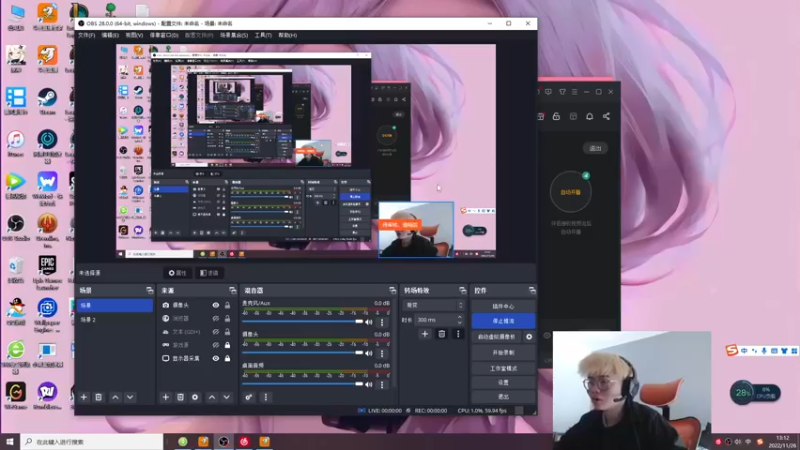This screenshot has width=800, height=450.
Task: Toggle lock for 摄像头 source
Action: (228, 305)
